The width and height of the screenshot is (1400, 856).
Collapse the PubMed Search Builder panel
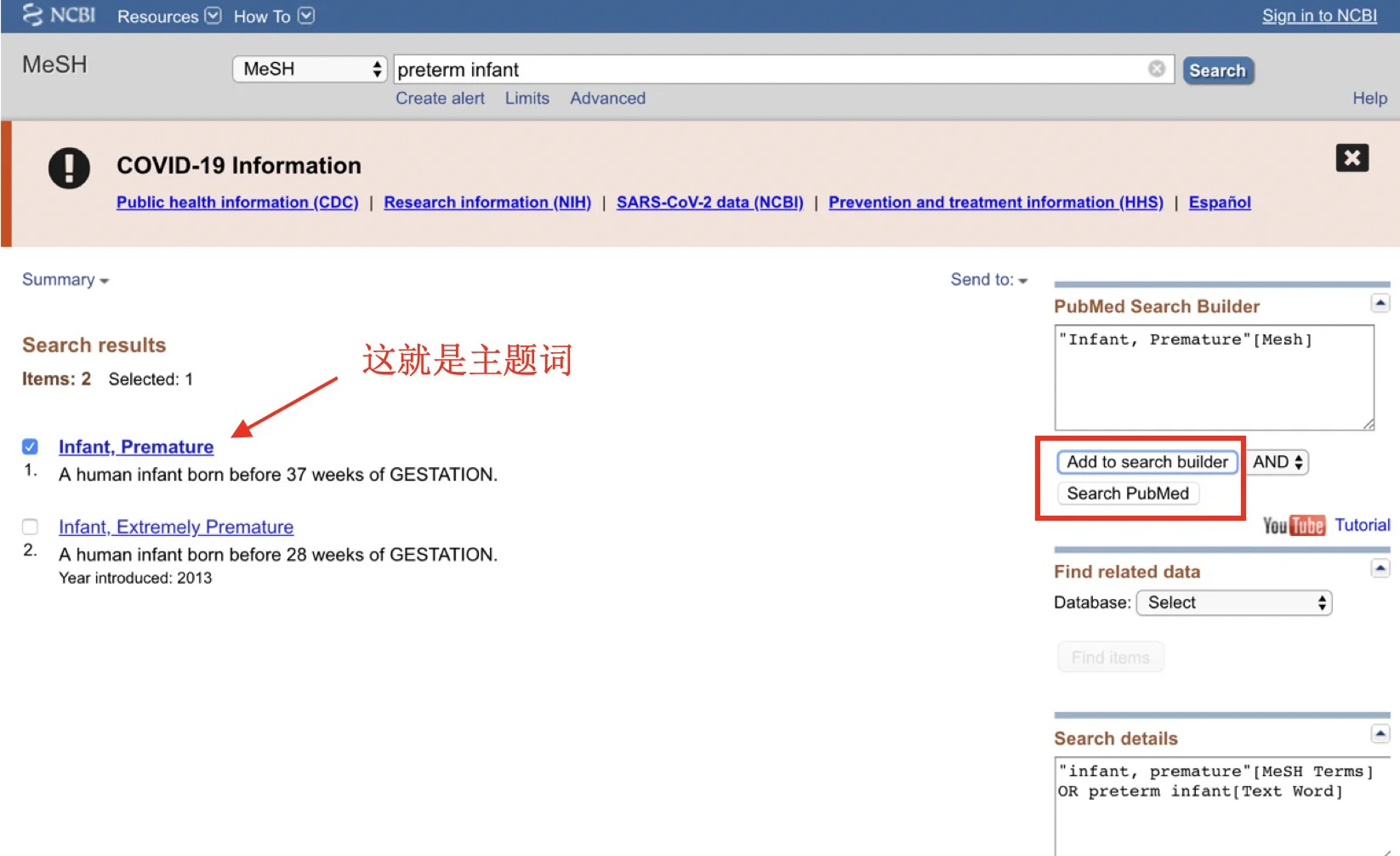point(1380,303)
